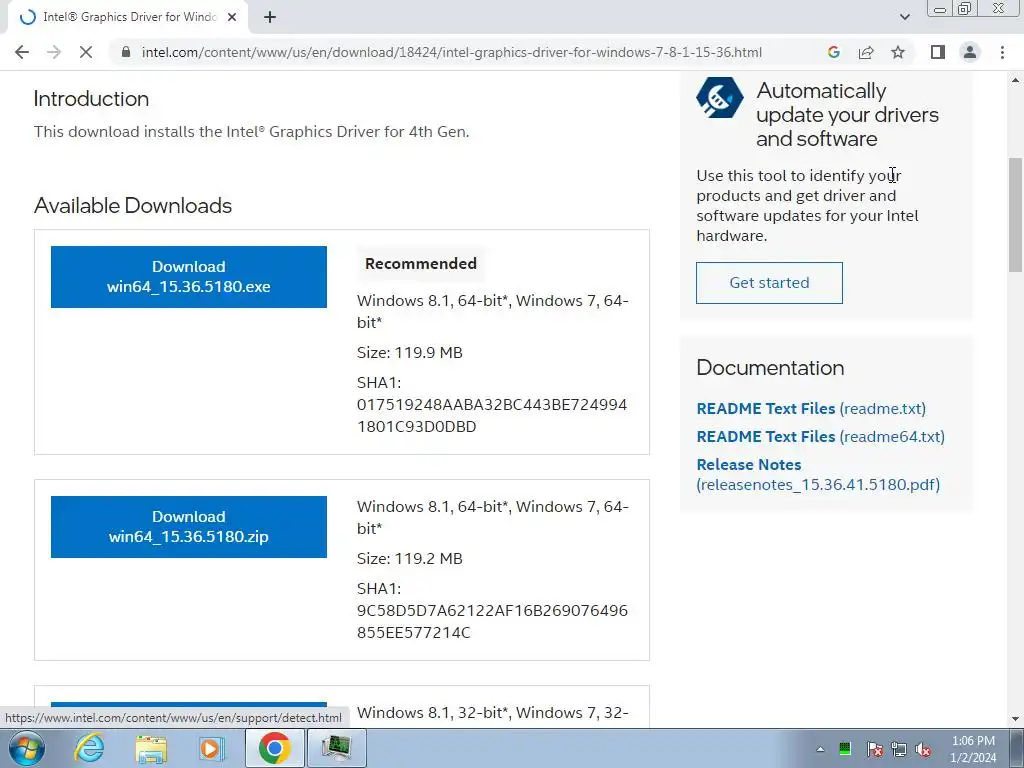1024x768 pixels.
Task: Open the Windows Start menu
Action: tap(26, 748)
